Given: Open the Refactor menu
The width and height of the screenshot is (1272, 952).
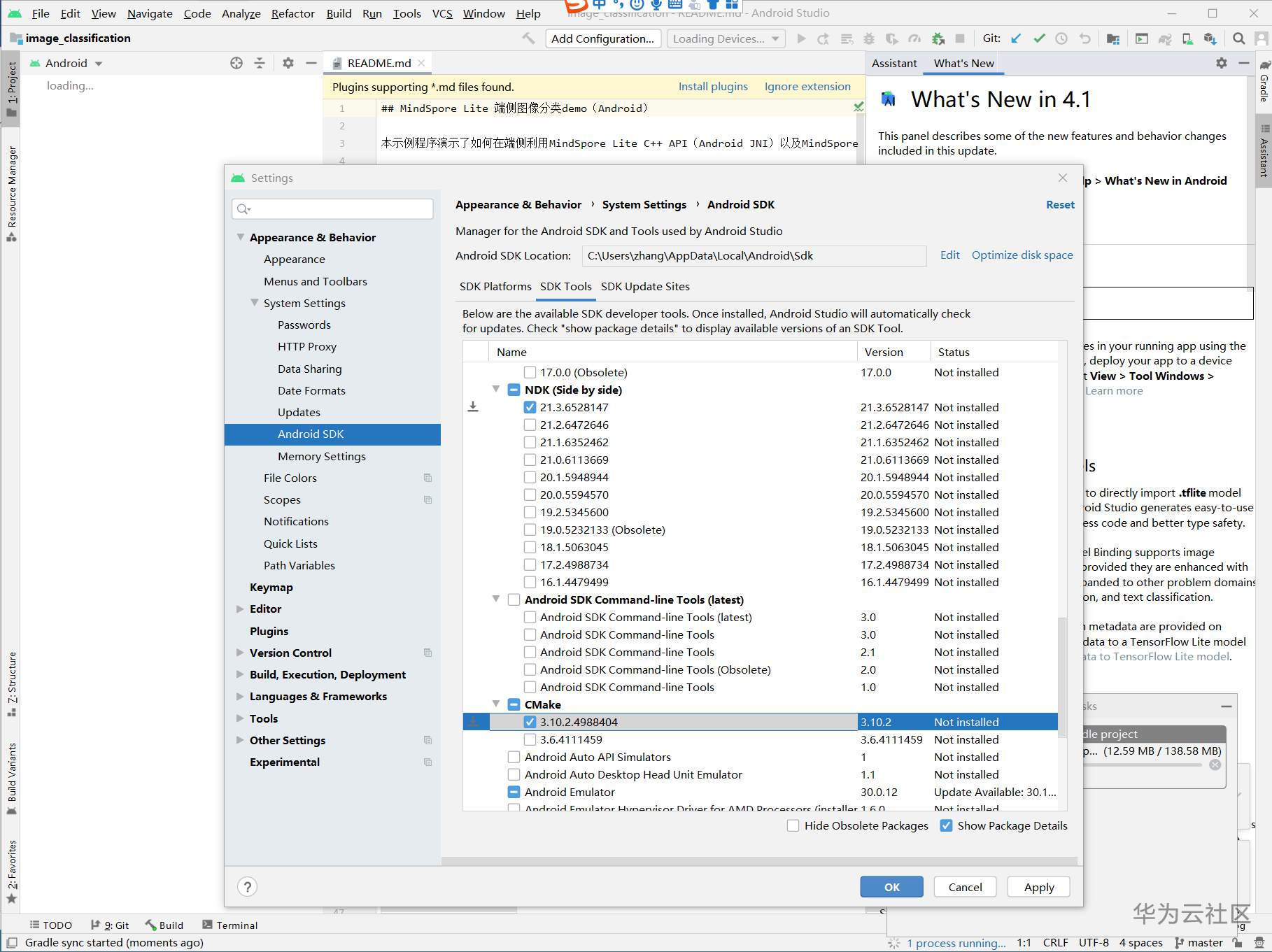Looking at the screenshot, I should (292, 13).
